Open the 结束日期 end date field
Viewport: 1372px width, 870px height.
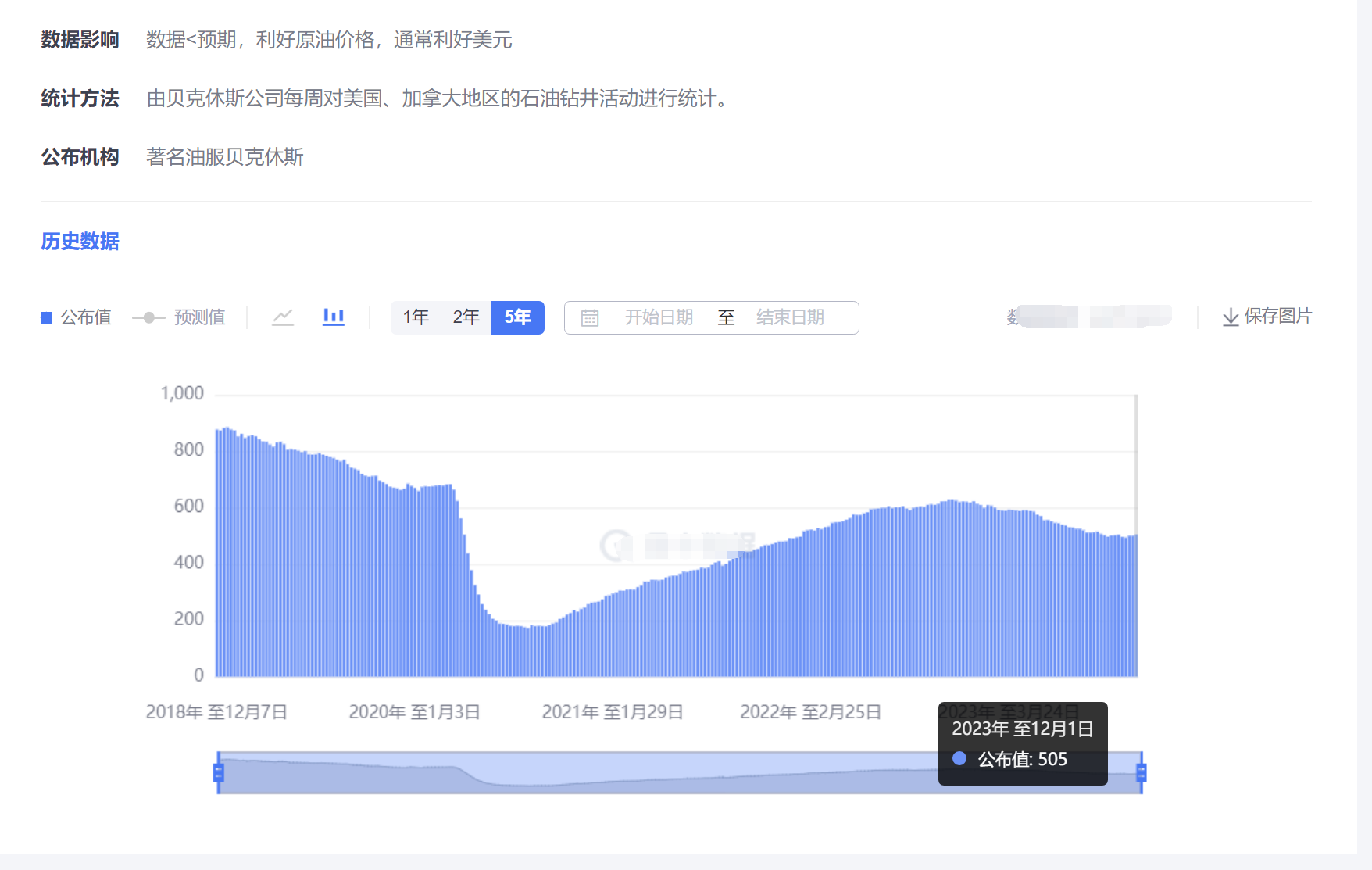coord(790,317)
